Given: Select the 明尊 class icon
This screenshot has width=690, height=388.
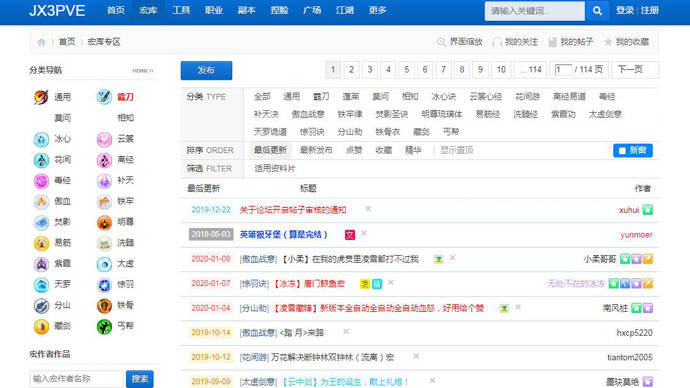Looking at the screenshot, I should coord(104,223).
